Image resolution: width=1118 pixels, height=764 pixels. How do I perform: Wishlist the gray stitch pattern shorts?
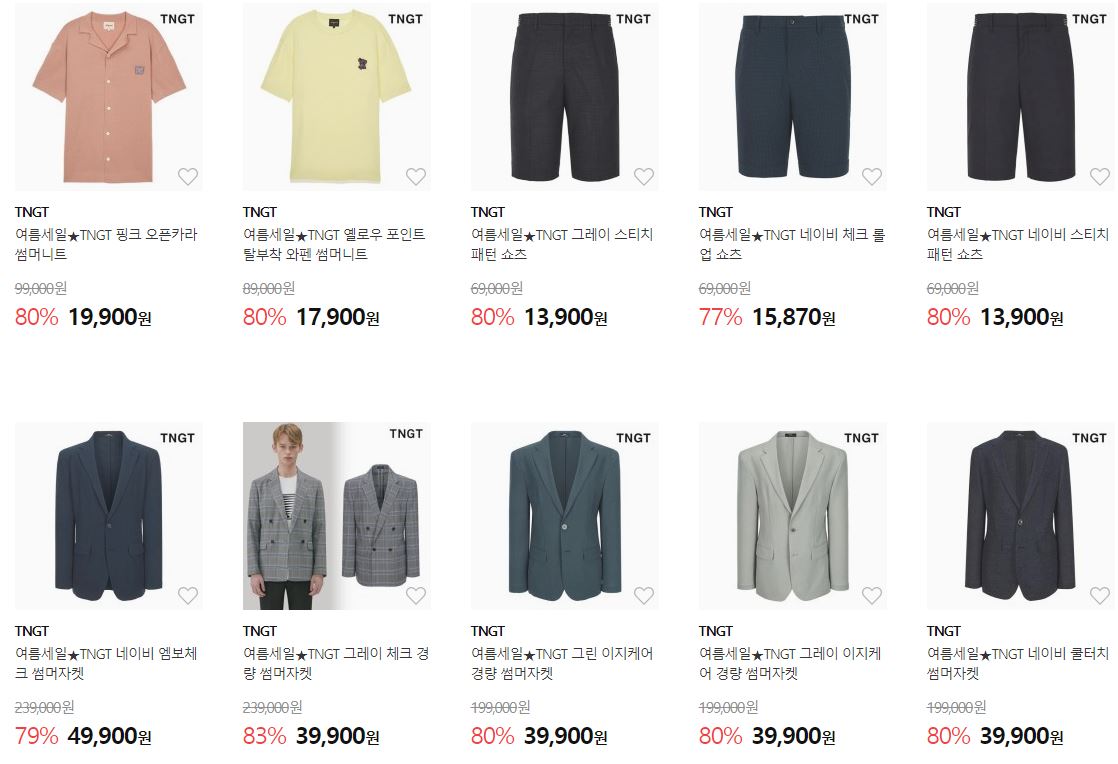(644, 176)
